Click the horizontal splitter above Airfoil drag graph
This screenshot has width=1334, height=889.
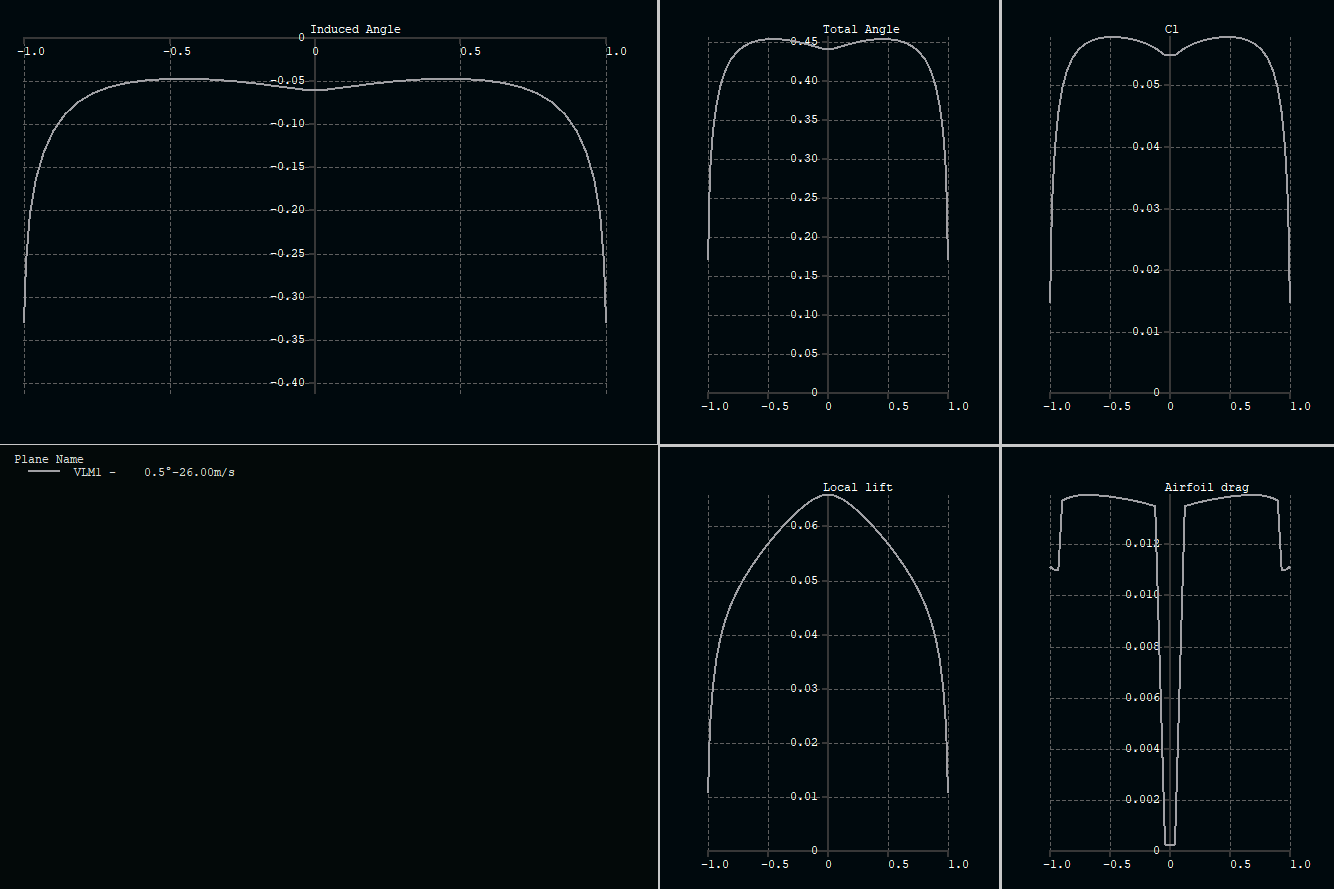point(1167,445)
